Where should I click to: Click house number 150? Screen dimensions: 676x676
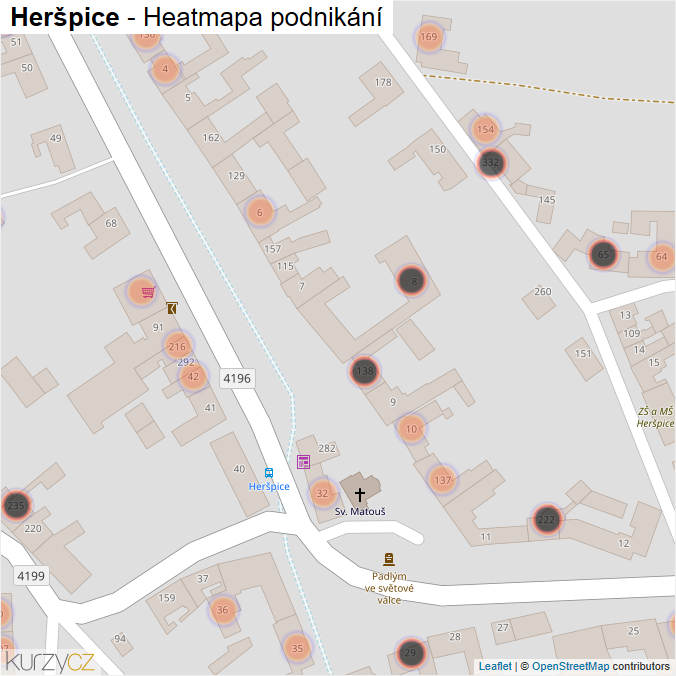click(x=438, y=149)
